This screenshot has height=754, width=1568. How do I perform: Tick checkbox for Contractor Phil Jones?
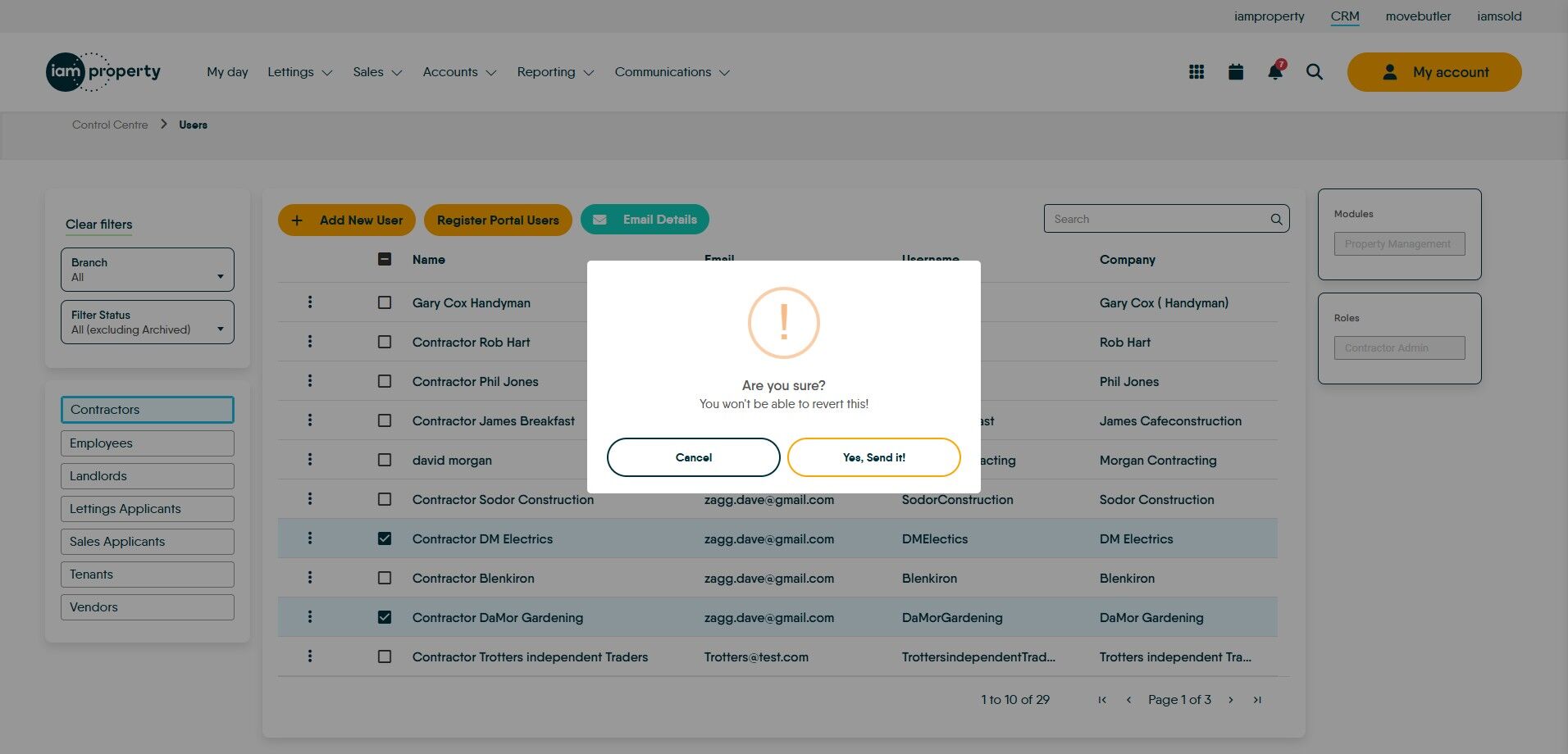[385, 381]
